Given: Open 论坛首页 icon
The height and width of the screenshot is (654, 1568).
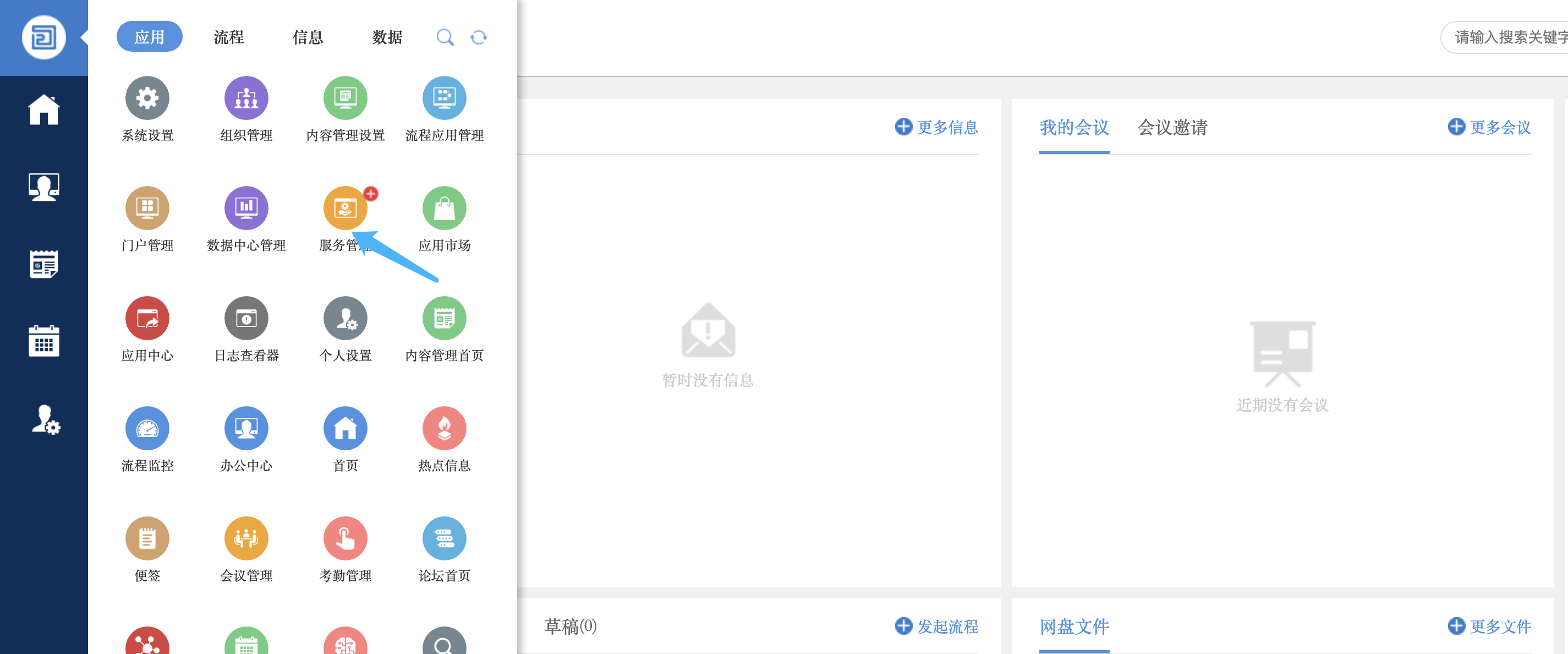Looking at the screenshot, I should click(x=444, y=539).
